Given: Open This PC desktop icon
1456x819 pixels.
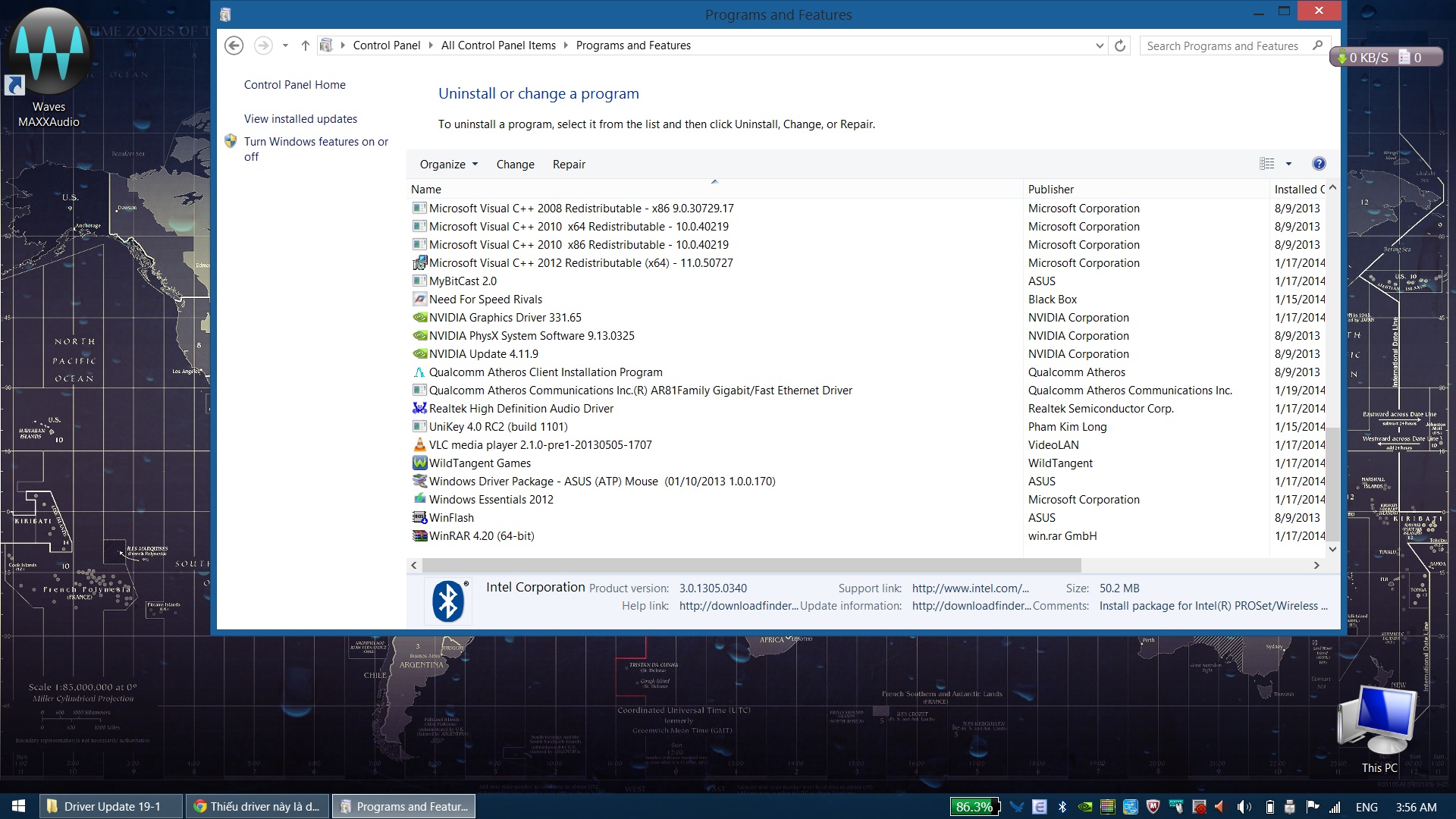Looking at the screenshot, I should (x=1379, y=729).
